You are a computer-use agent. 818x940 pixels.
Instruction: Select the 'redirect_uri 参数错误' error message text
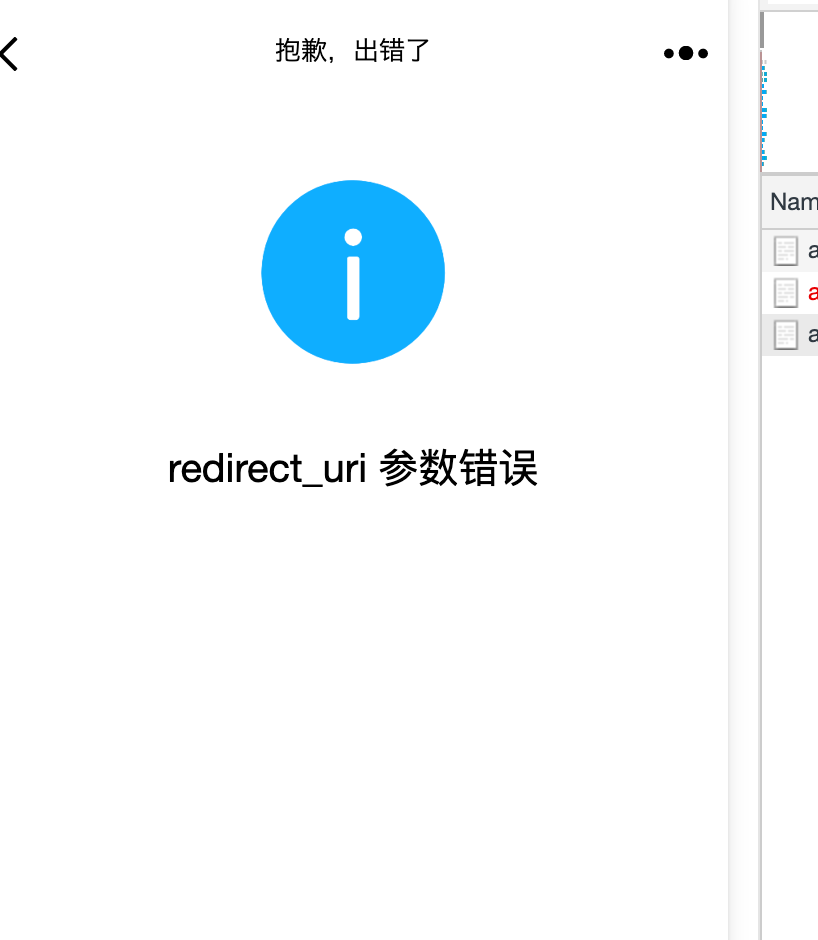pos(353,468)
